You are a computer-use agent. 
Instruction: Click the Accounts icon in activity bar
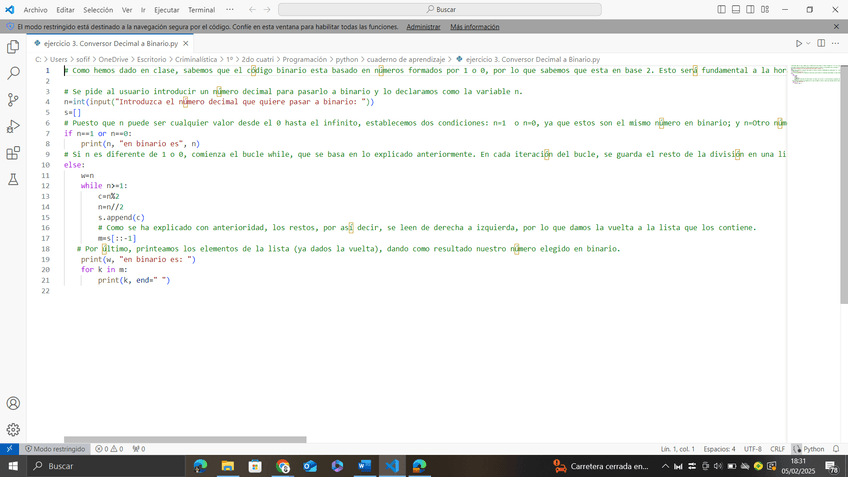point(13,403)
